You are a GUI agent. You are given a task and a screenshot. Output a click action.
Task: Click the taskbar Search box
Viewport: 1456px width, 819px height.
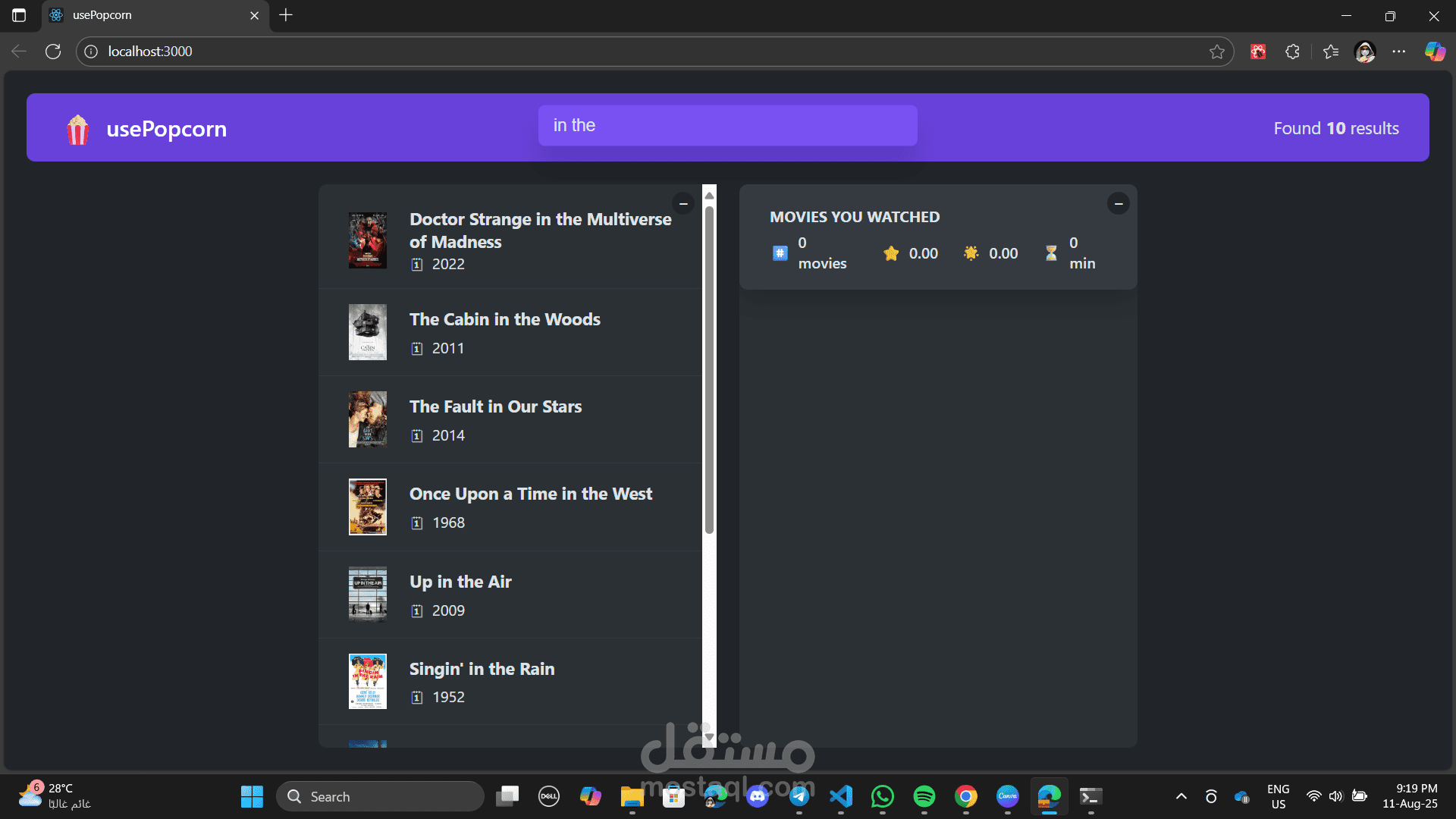coord(380,796)
